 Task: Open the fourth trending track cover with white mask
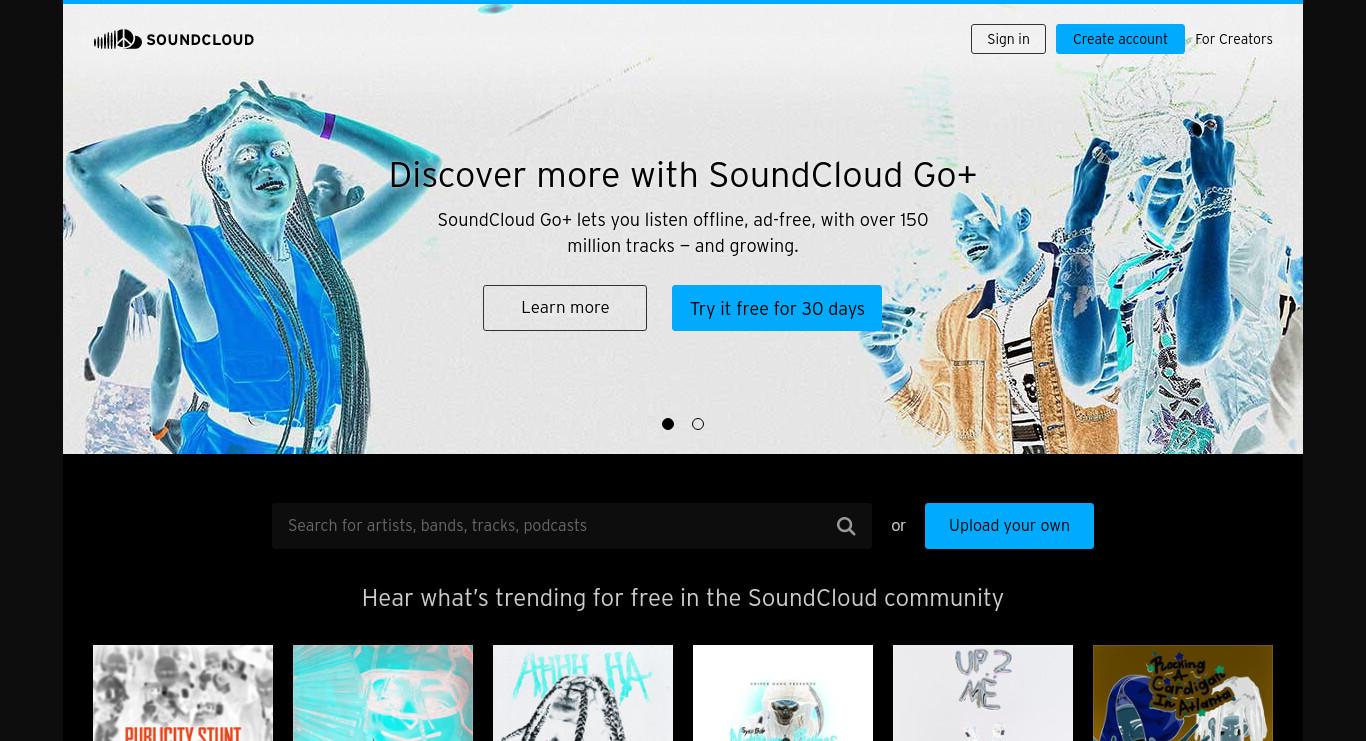pos(783,693)
